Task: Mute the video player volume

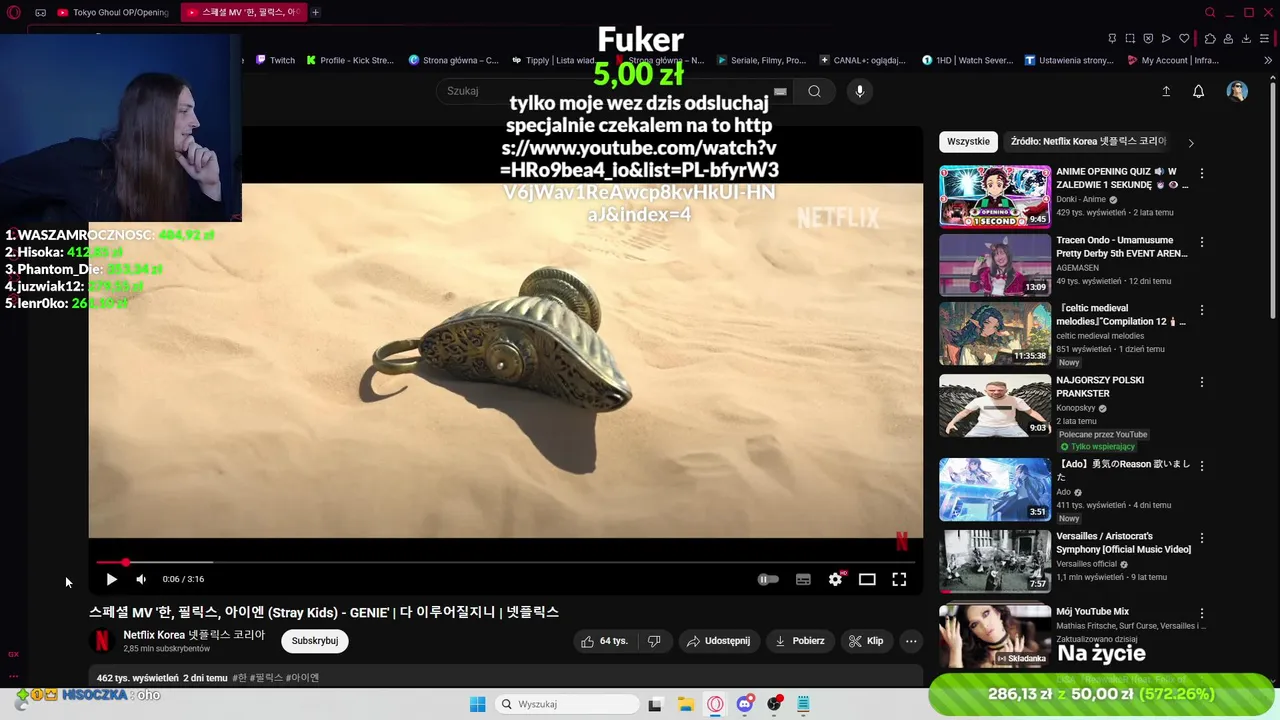Action: pyautogui.click(x=141, y=579)
